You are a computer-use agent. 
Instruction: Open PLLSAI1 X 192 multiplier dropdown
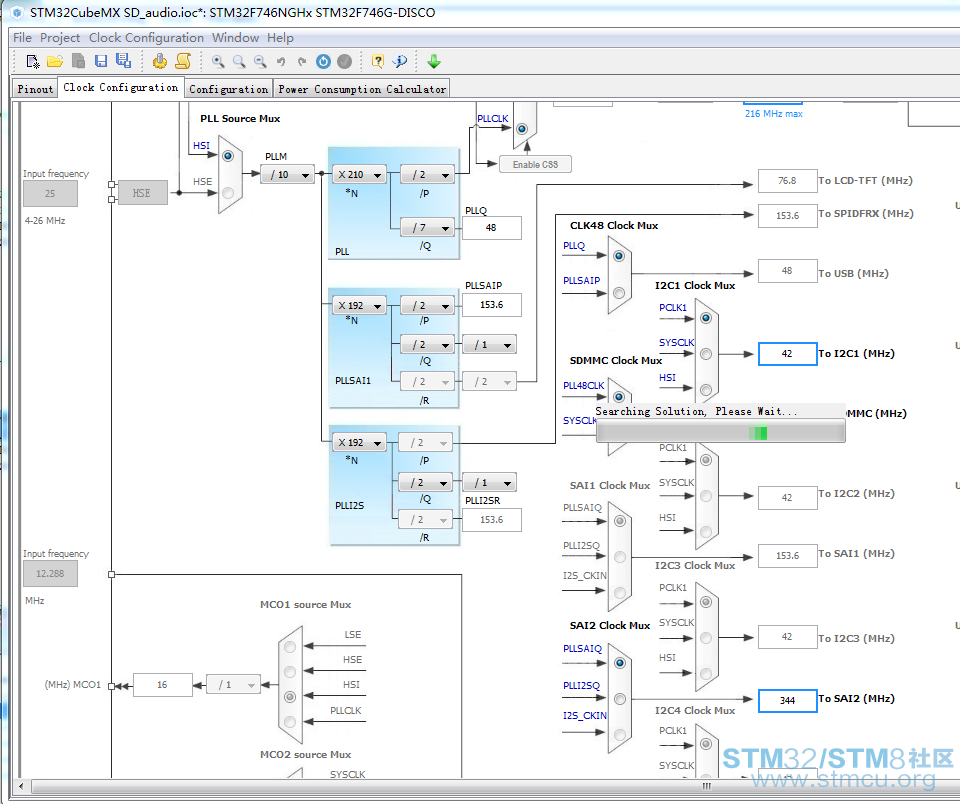[359, 305]
